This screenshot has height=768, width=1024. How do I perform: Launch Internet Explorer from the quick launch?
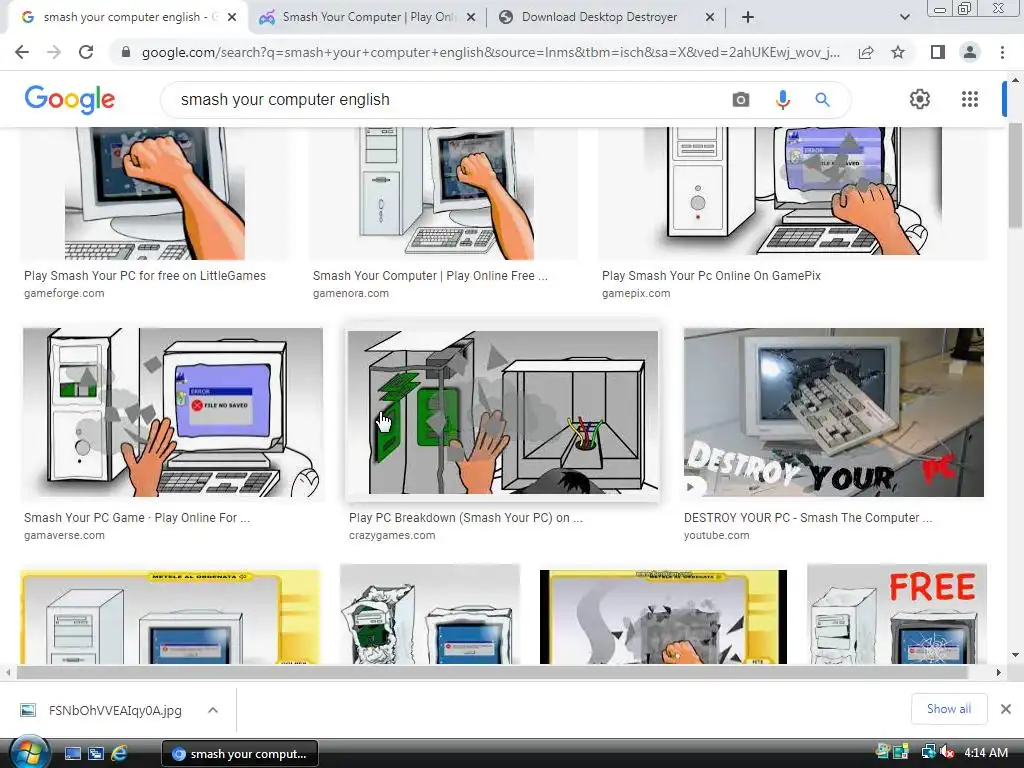[x=120, y=753]
